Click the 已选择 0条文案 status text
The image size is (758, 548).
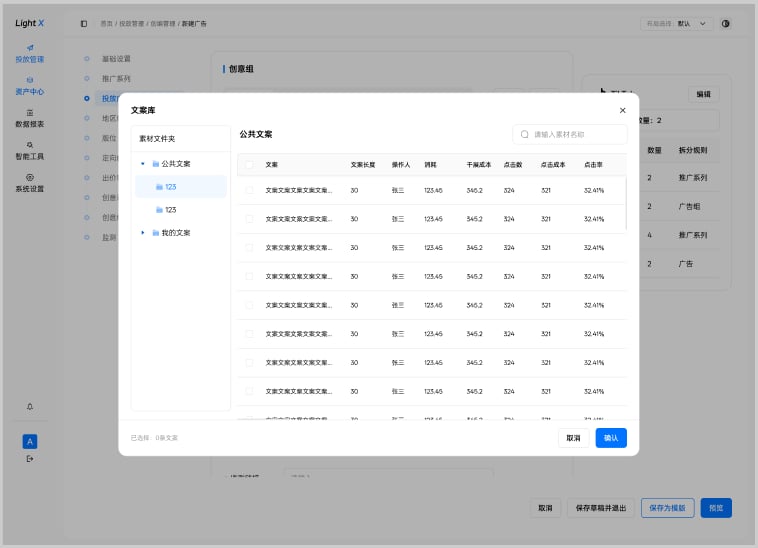tap(154, 438)
